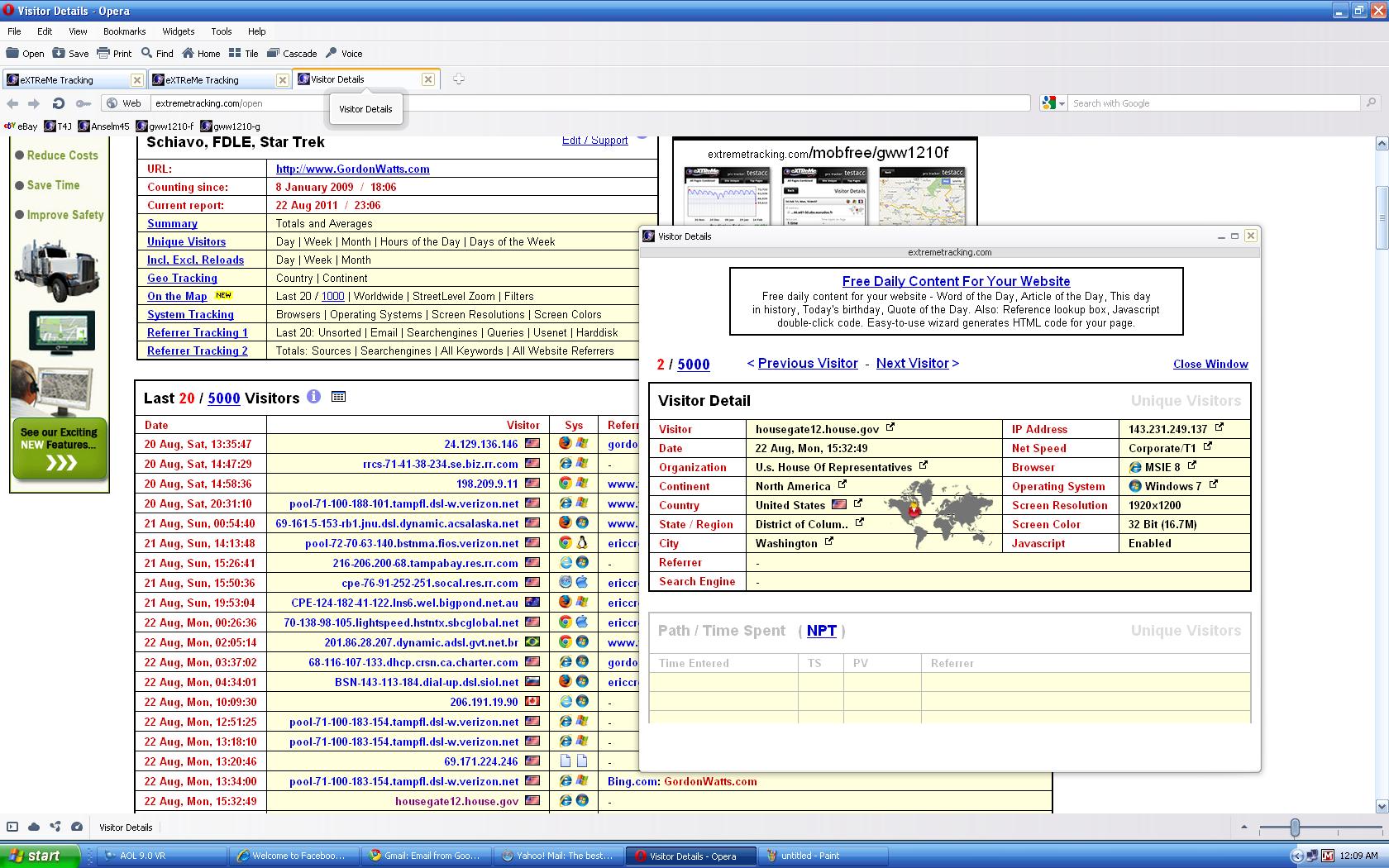
Task: Click external link icon beside IP 143.231.249.137
Action: [1219, 427]
